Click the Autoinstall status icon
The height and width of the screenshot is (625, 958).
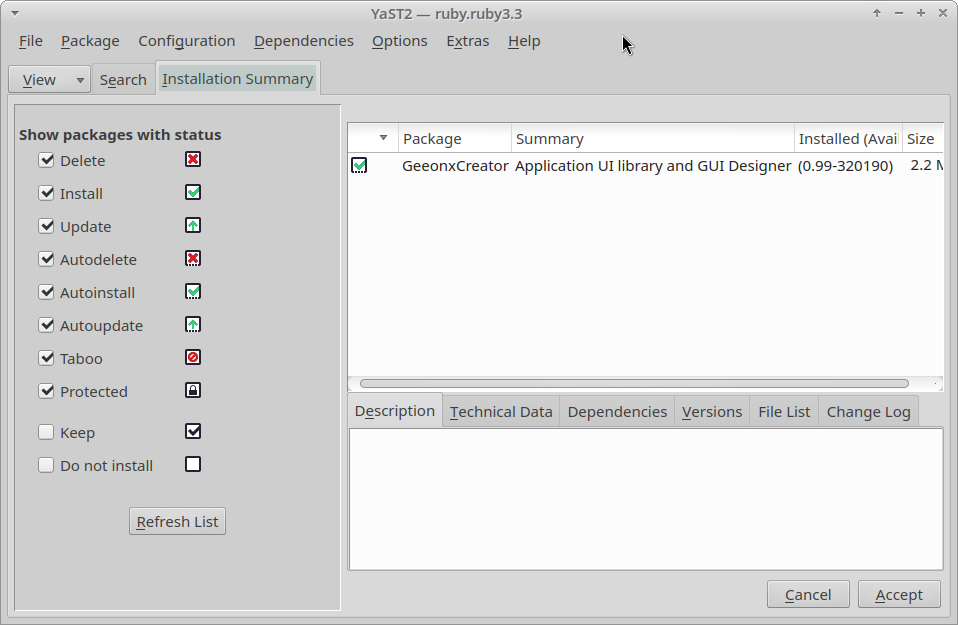pos(193,292)
